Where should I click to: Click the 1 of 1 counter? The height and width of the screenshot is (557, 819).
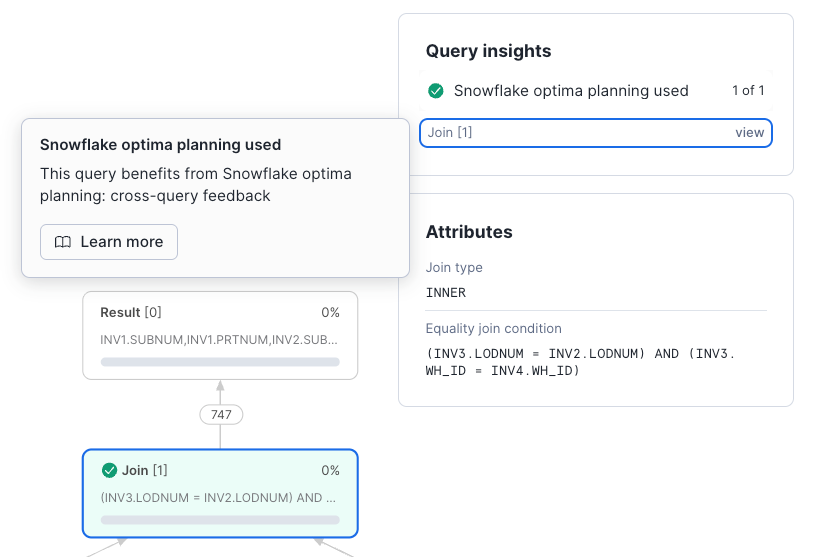(x=748, y=90)
